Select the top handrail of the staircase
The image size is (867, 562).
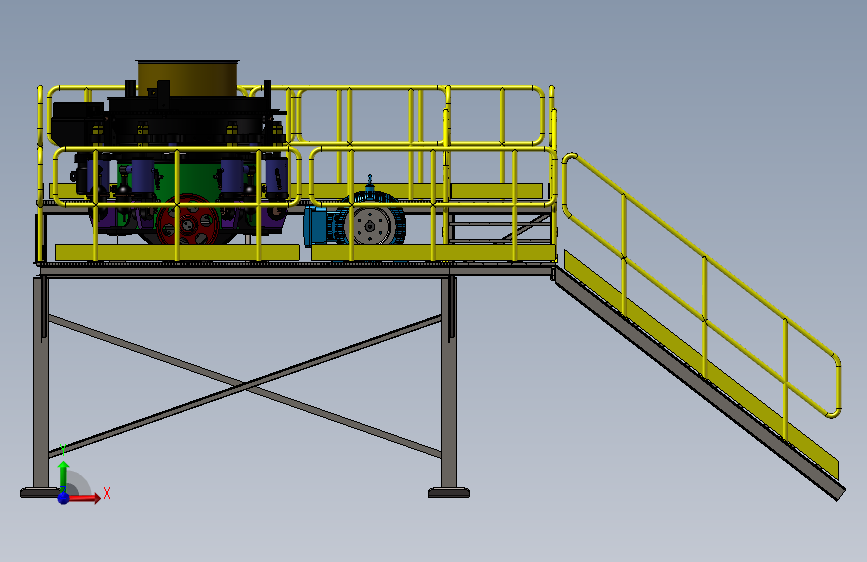702,256
